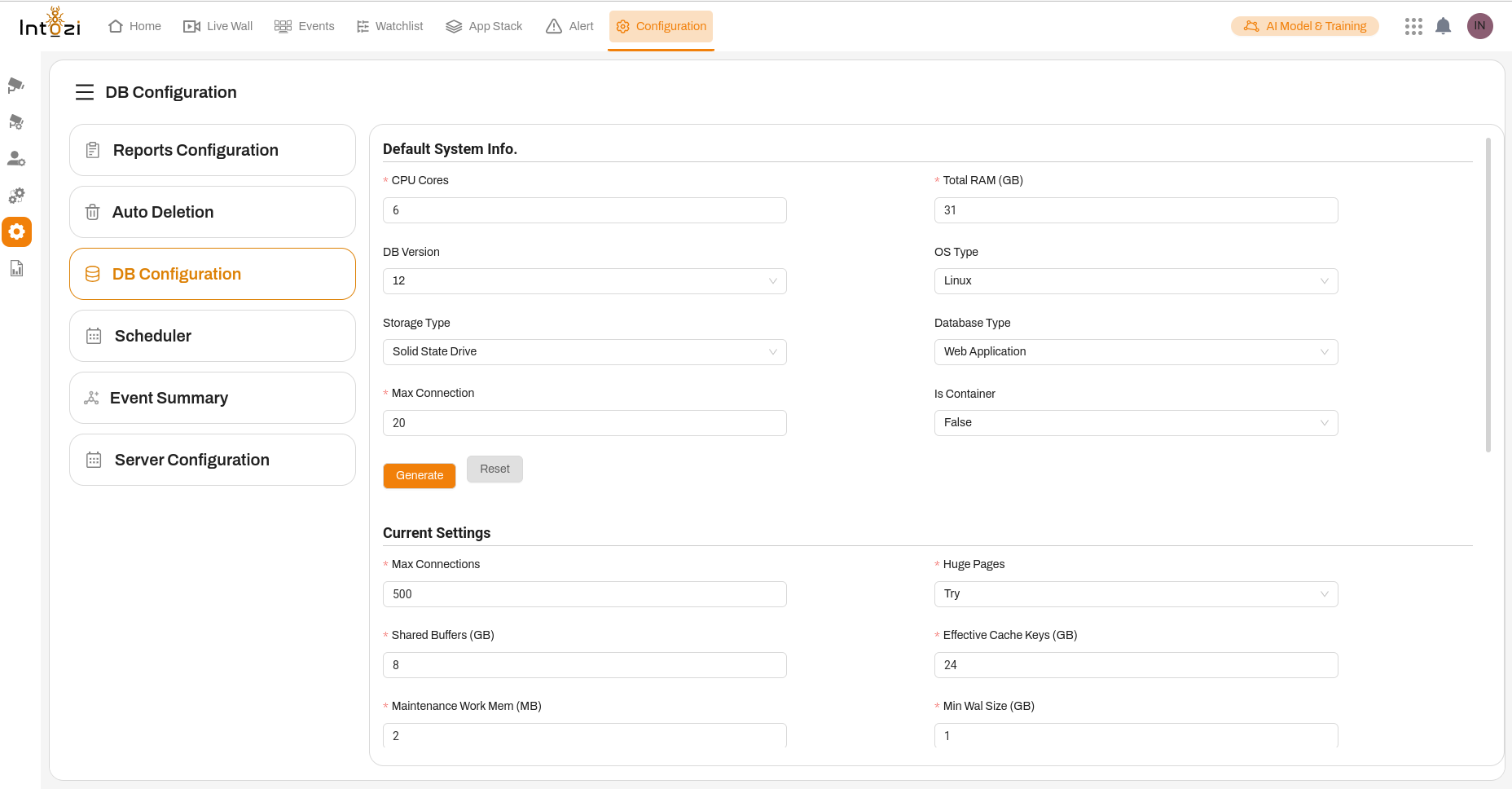Click the CPU Cores input field
This screenshot has width=1512, height=789.
click(x=584, y=210)
